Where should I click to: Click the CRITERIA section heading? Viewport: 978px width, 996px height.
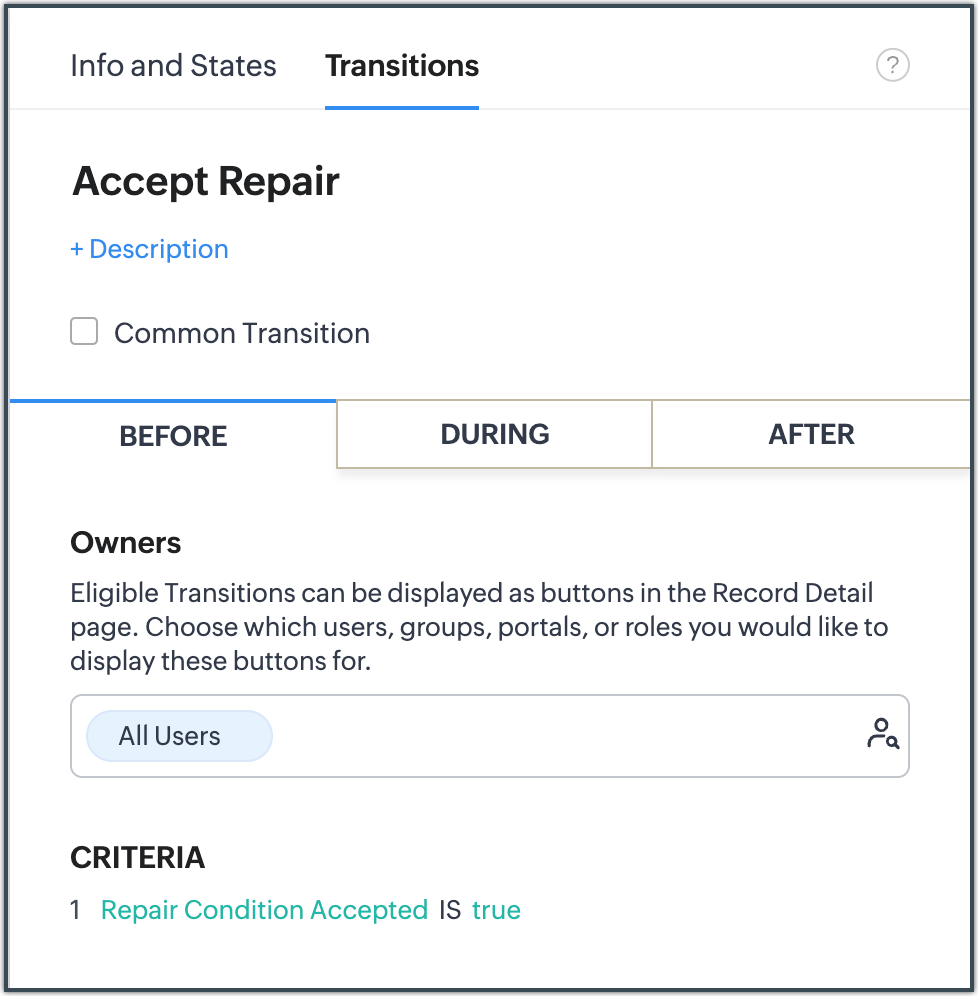[x=137, y=857]
